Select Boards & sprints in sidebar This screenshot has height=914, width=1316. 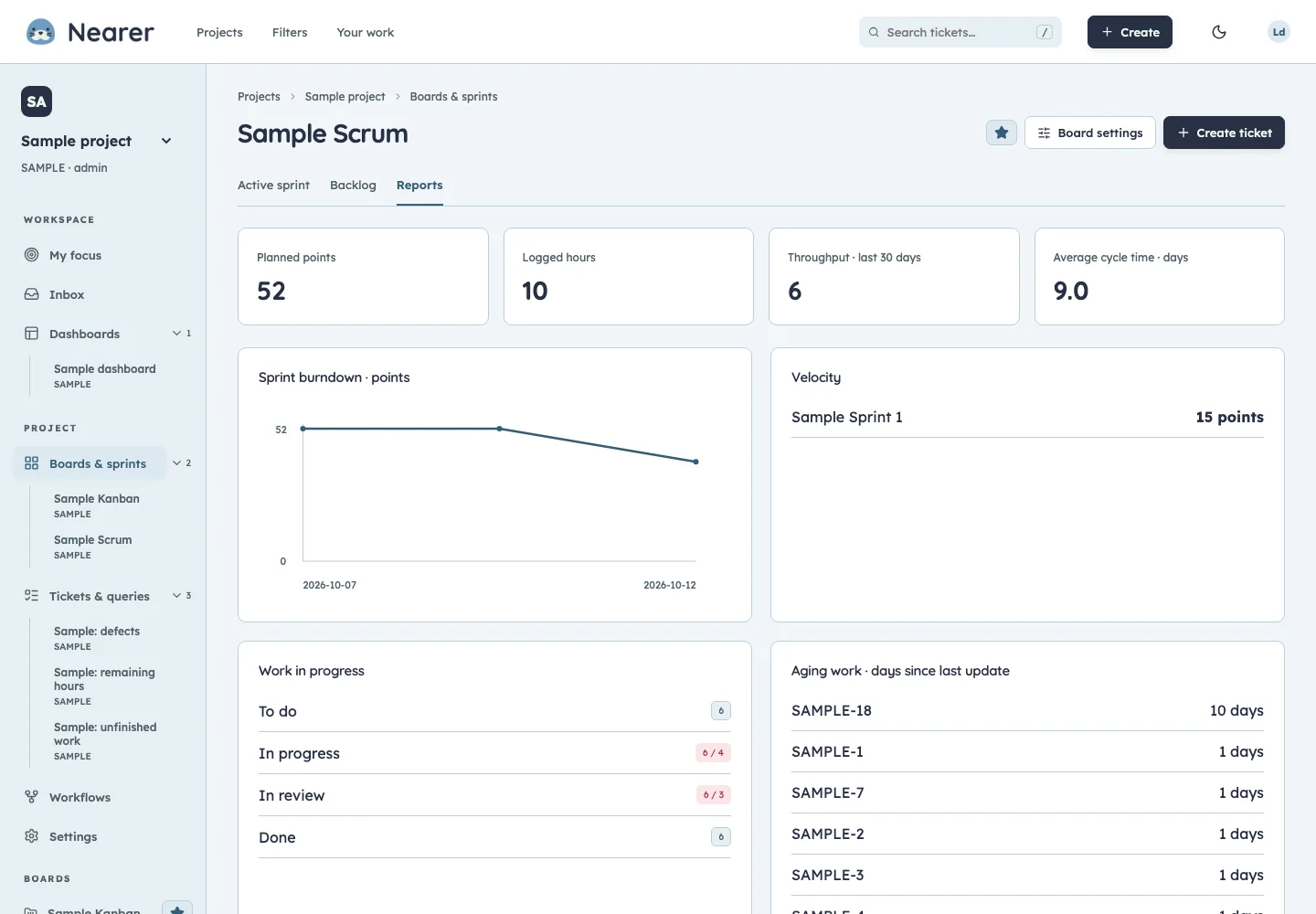point(90,463)
